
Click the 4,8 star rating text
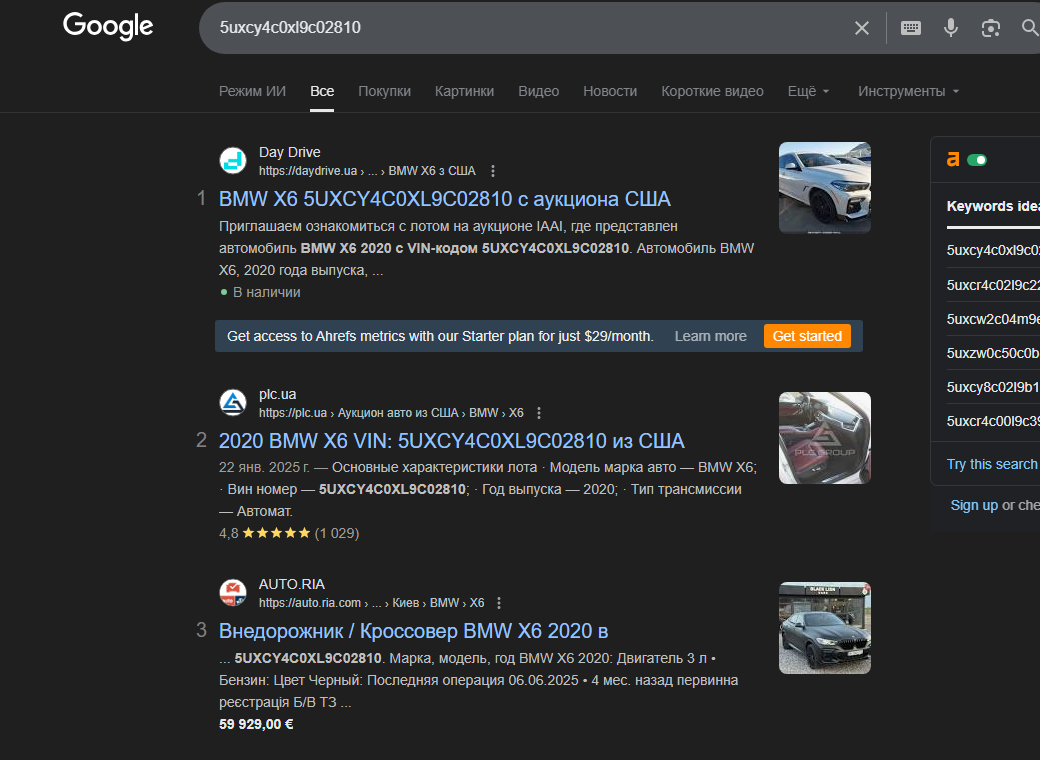228,533
